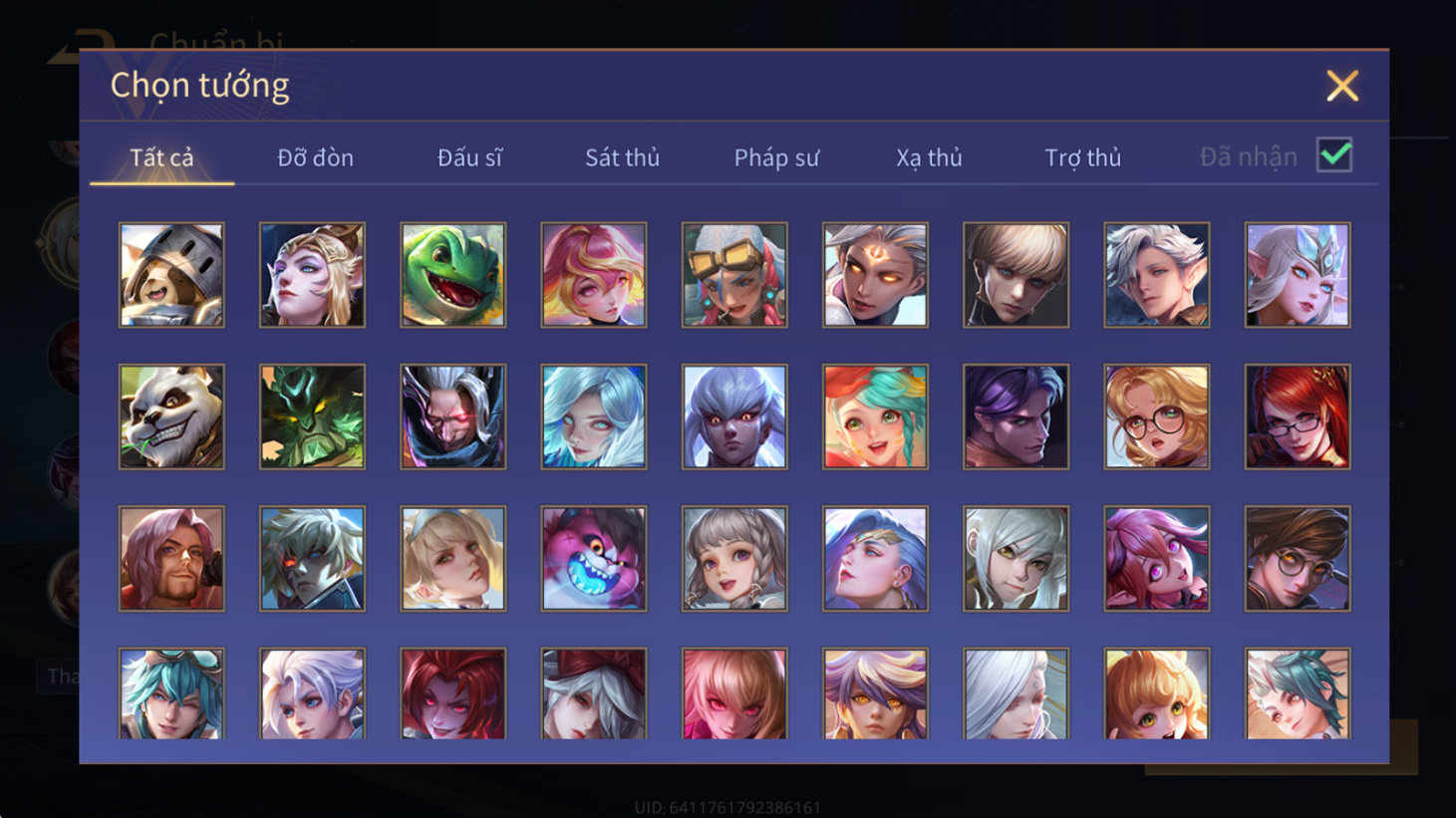1456x818 pixels.
Task: Select the red-haired woman with glasses hero
Action: 1298,416
